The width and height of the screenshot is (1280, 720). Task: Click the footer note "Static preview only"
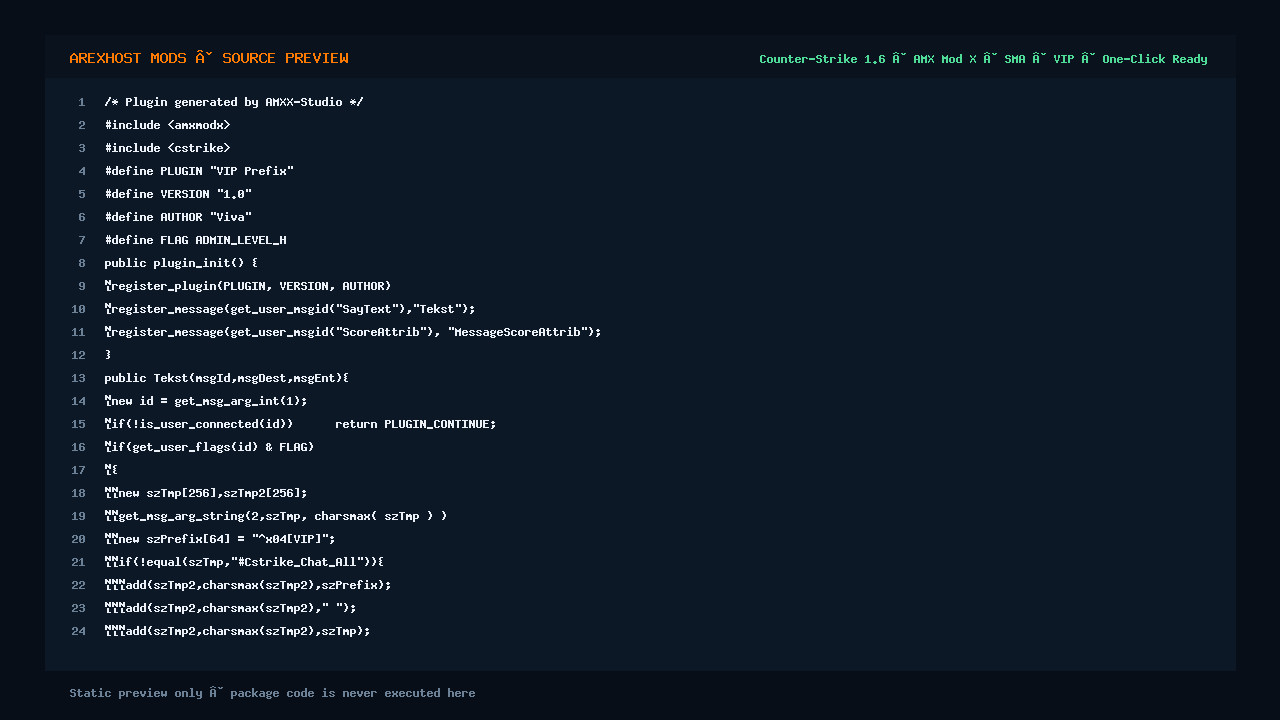tap(135, 693)
